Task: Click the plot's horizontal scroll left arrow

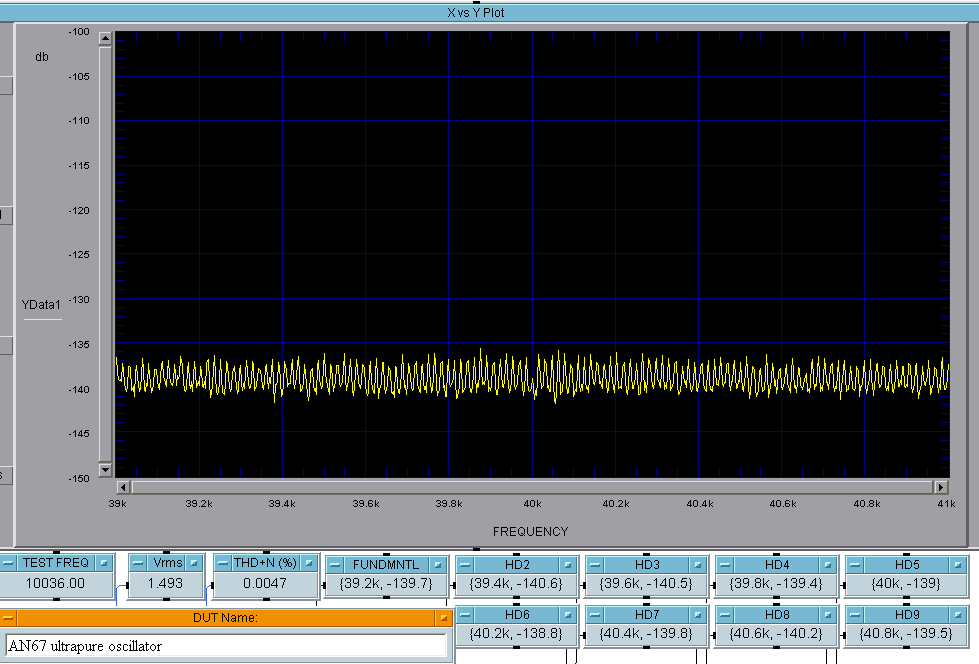Action: coord(123,487)
